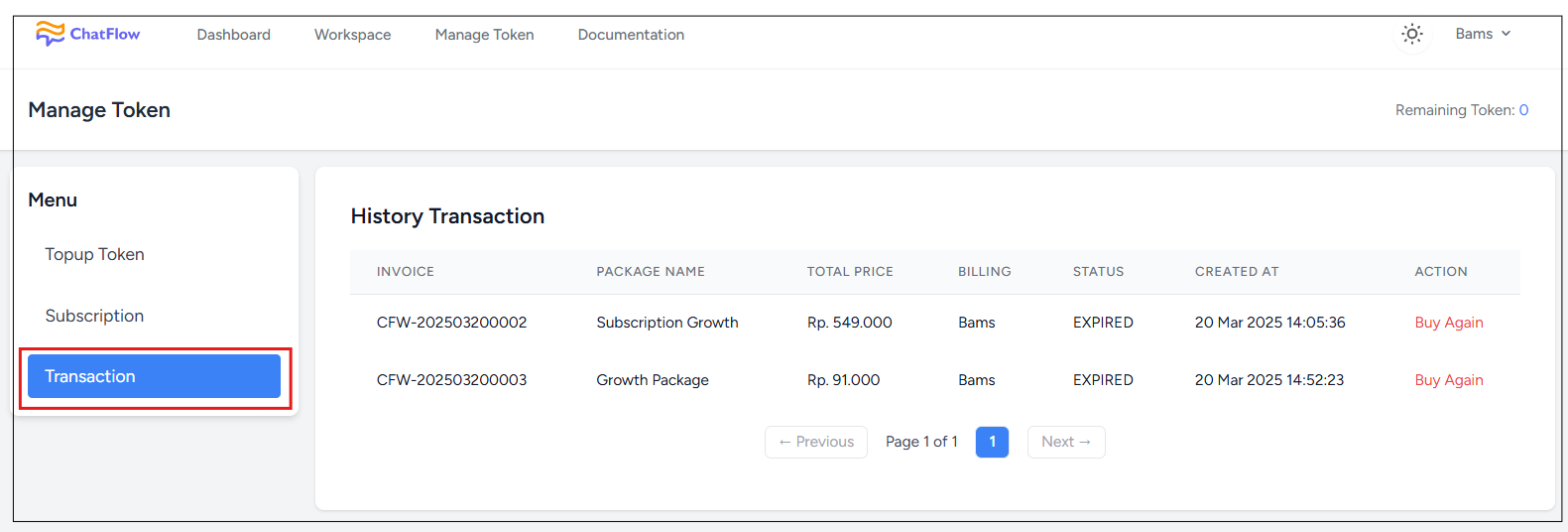The height and width of the screenshot is (532, 1568).
Task: Click the Remaining Token value 0
Action: [1523, 110]
